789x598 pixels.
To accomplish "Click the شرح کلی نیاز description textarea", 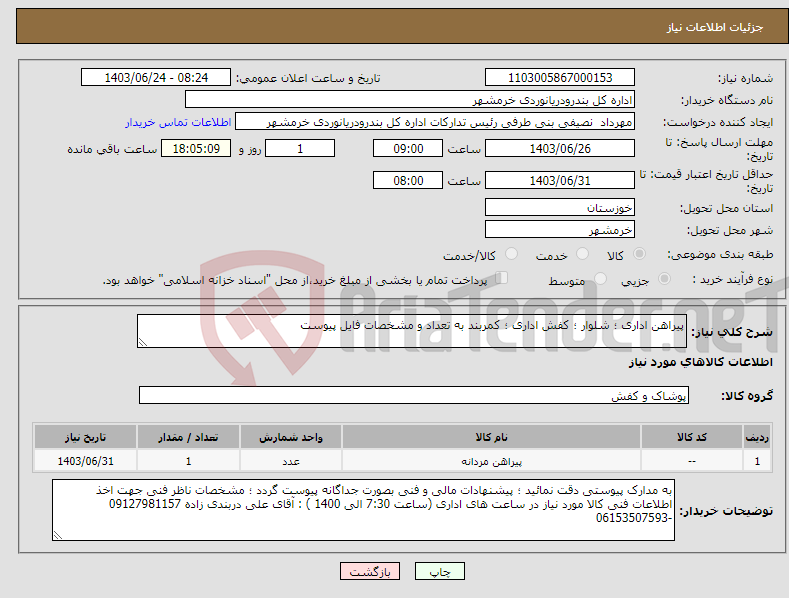I will tap(412, 331).
